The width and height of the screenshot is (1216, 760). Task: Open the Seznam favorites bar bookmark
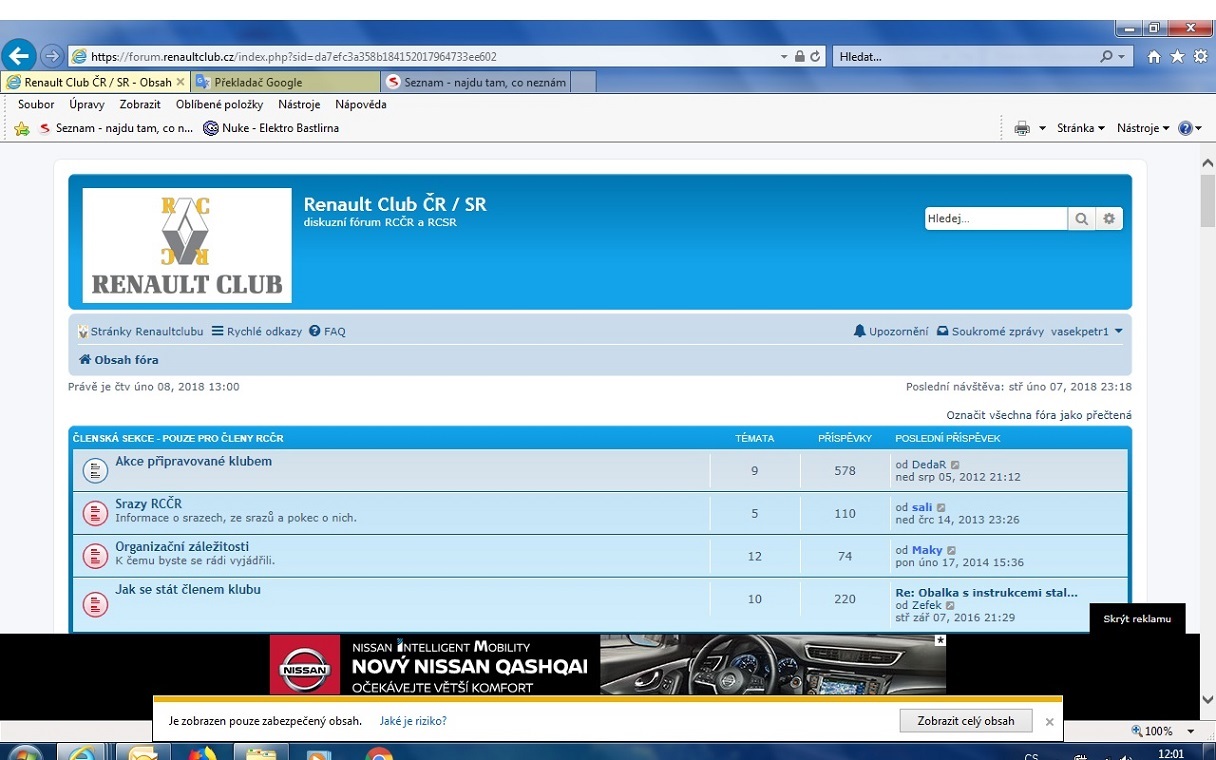pyautogui.click(x=115, y=128)
